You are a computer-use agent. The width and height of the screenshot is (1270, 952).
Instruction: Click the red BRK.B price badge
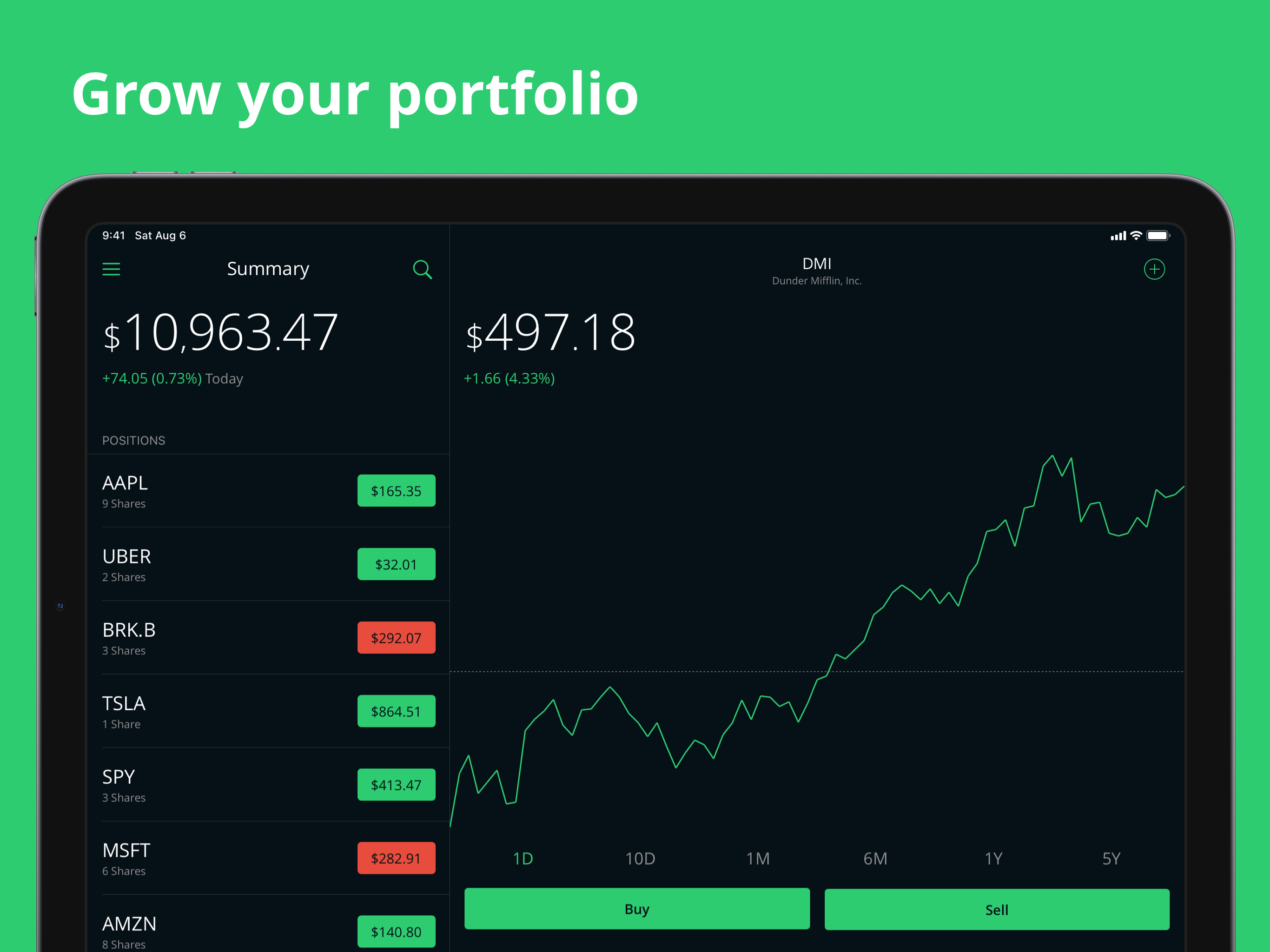[396, 637]
